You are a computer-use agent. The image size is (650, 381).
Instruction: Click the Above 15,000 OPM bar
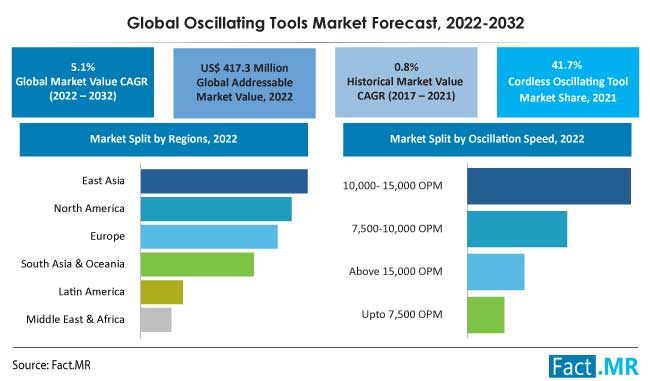coord(496,272)
